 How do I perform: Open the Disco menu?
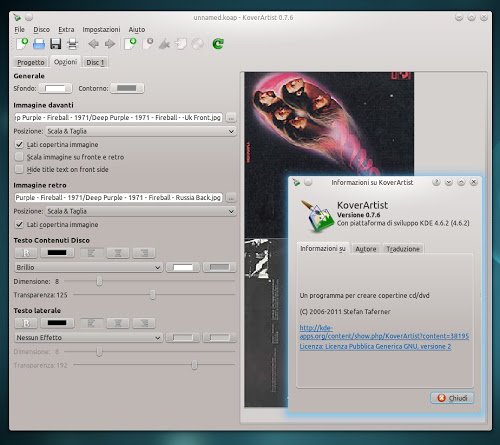coord(41,29)
